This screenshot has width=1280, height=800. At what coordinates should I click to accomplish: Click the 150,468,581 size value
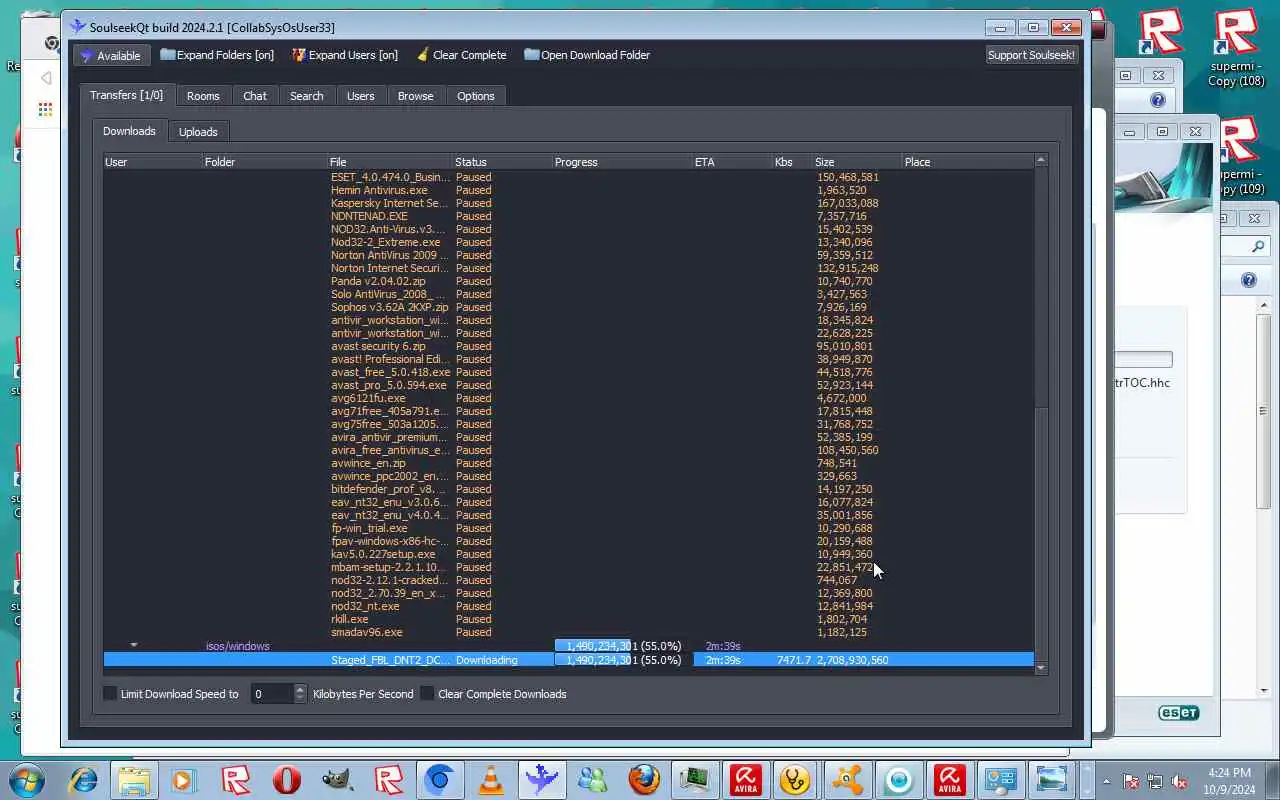tap(847, 177)
